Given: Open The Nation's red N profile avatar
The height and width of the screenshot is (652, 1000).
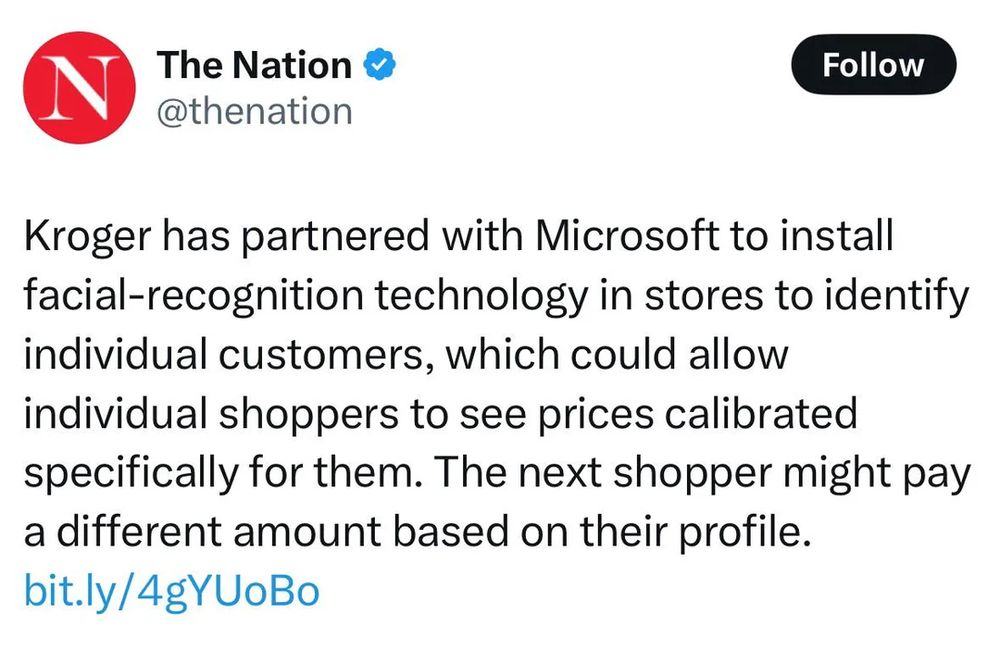Looking at the screenshot, I should [79, 87].
